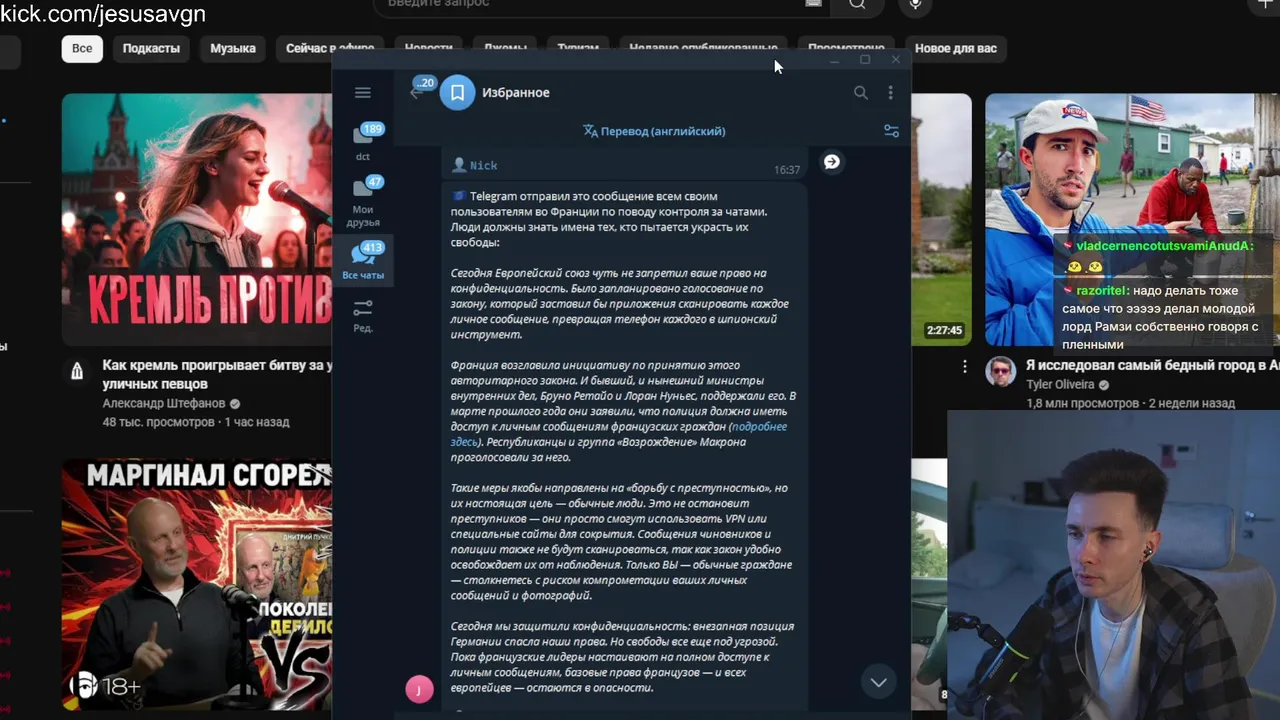The height and width of the screenshot is (720, 1280).
Task: Select the Музыка filter chip
Action: point(233,48)
